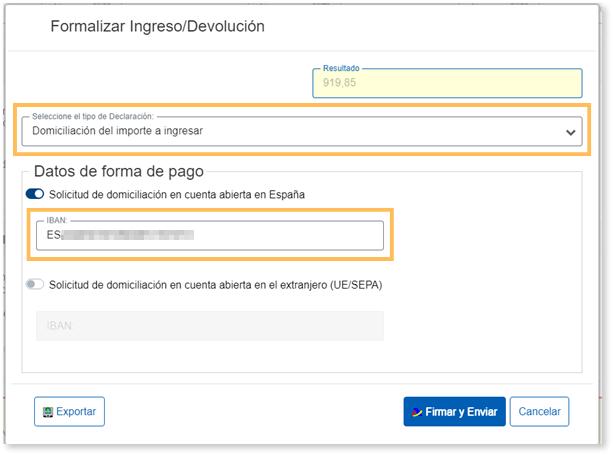613x455 pixels.
Task: Submit with the Firmar y Enviar button
Action: click(x=454, y=412)
